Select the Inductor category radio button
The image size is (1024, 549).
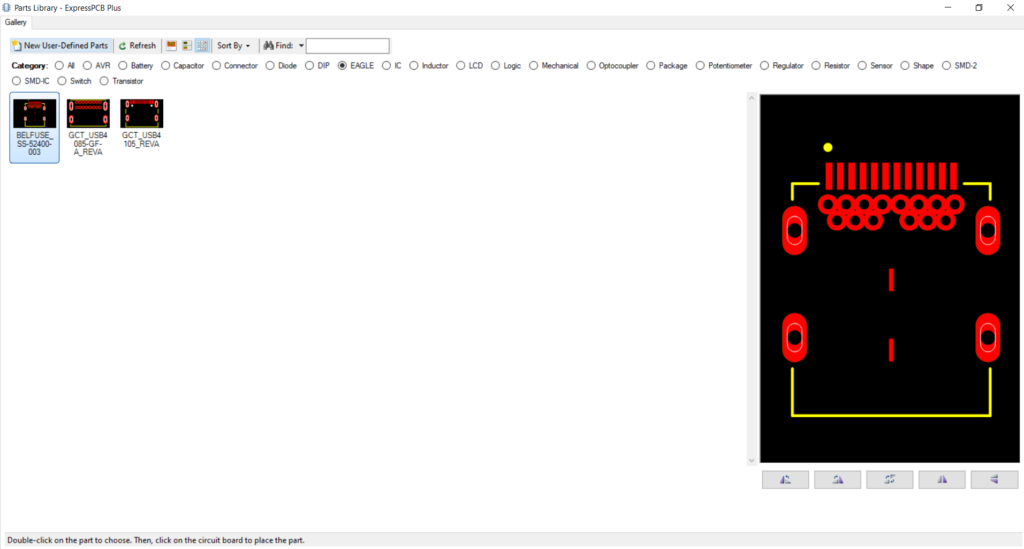point(413,66)
